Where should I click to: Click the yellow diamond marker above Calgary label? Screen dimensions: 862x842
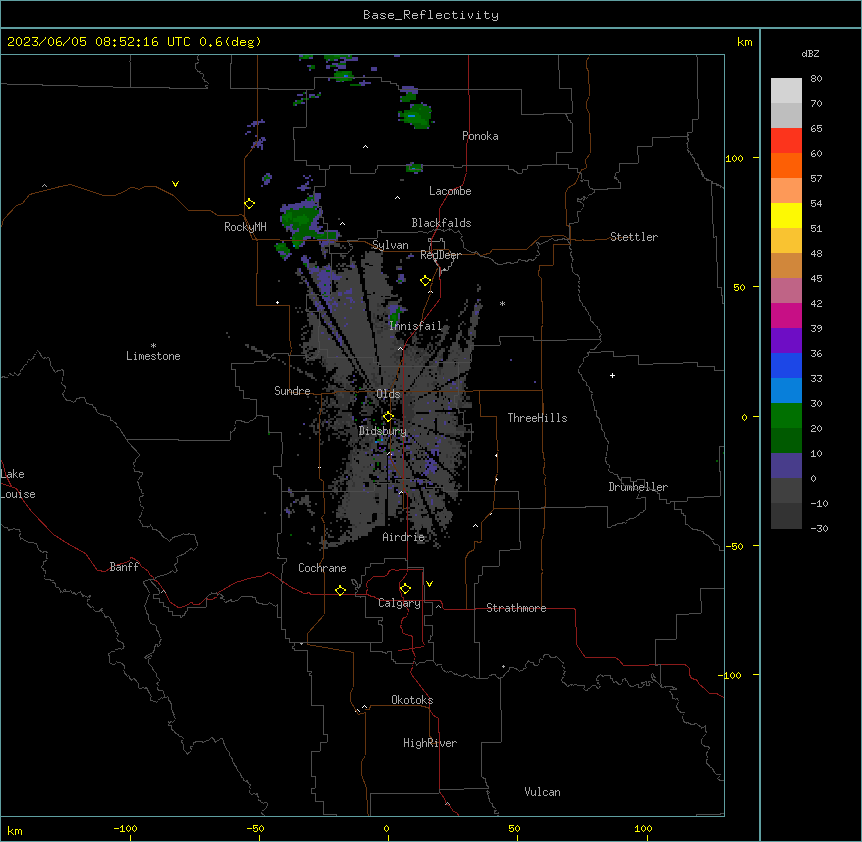pyautogui.click(x=405, y=589)
